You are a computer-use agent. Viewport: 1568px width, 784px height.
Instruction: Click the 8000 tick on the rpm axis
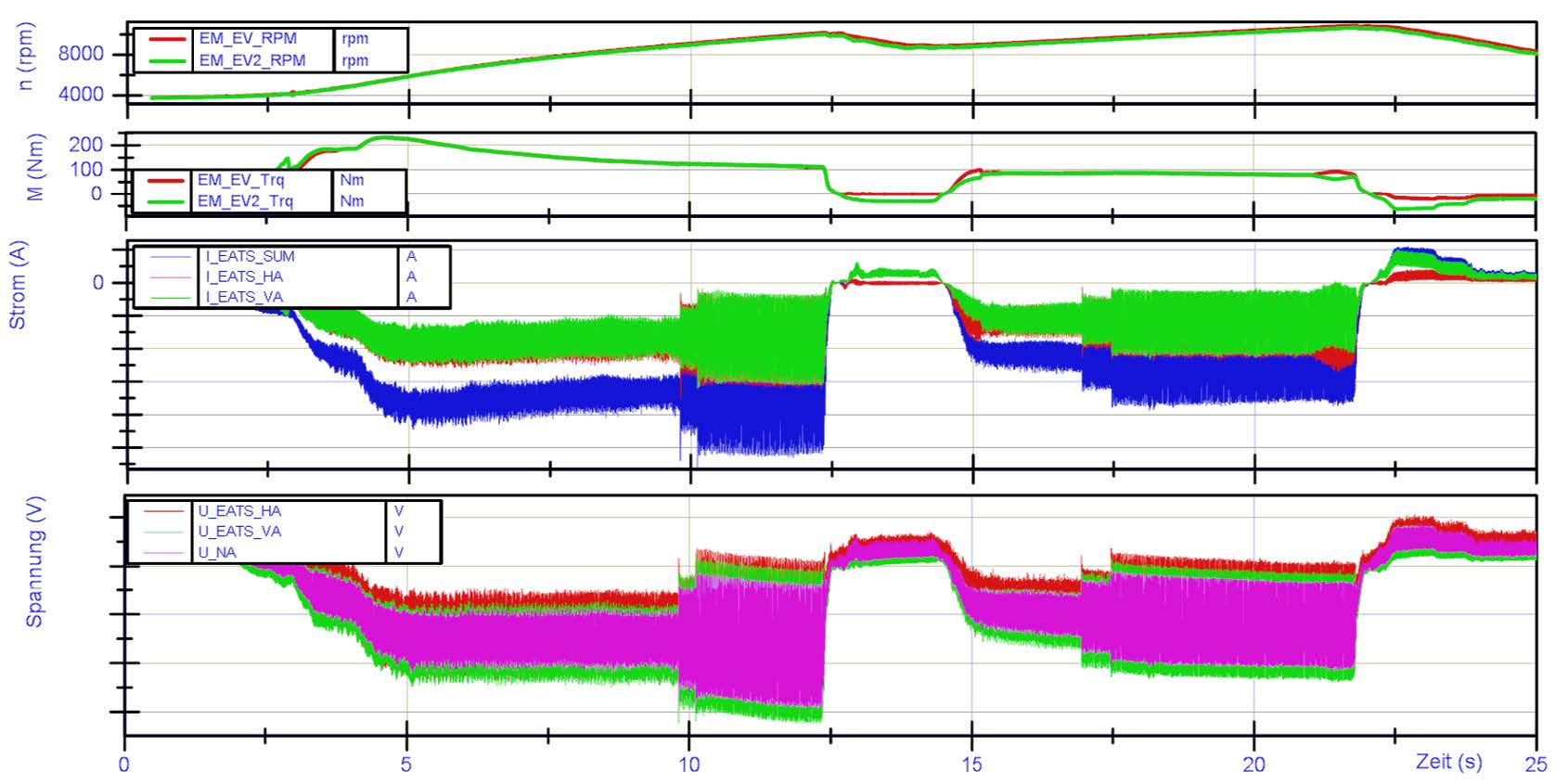click(82, 54)
